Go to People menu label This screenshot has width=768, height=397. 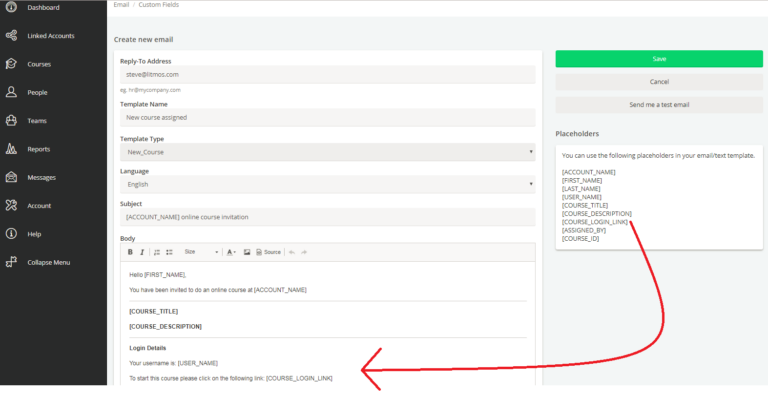[37, 93]
